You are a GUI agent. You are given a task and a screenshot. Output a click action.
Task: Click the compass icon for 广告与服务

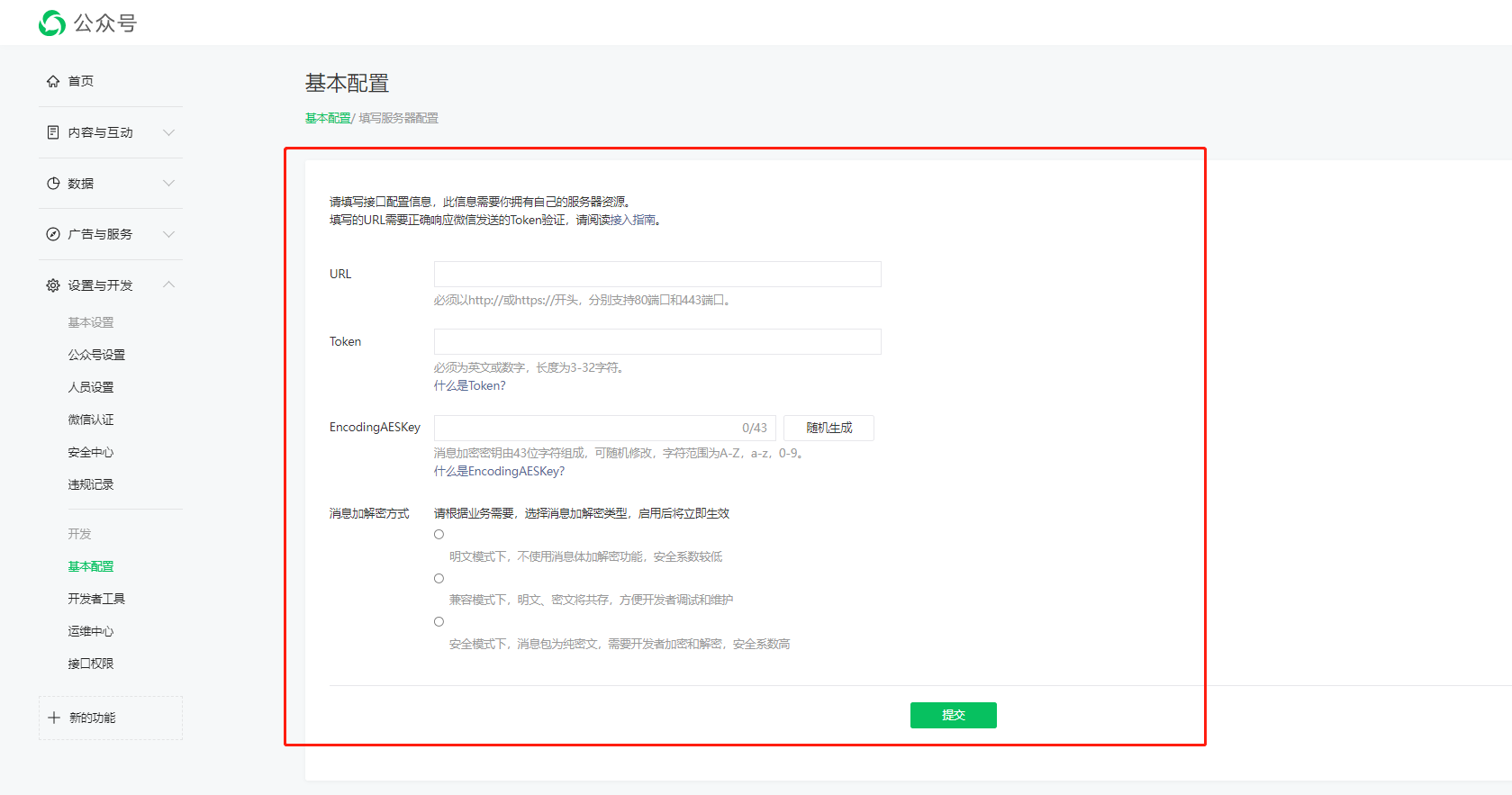pos(53,234)
